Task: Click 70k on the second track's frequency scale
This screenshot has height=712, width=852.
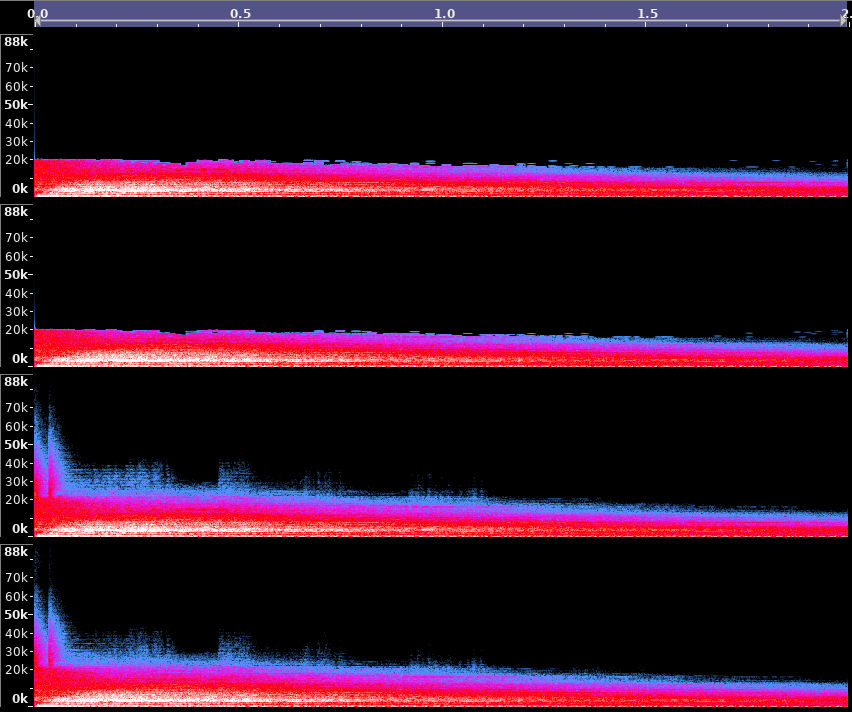Action: pyautogui.click(x=16, y=238)
